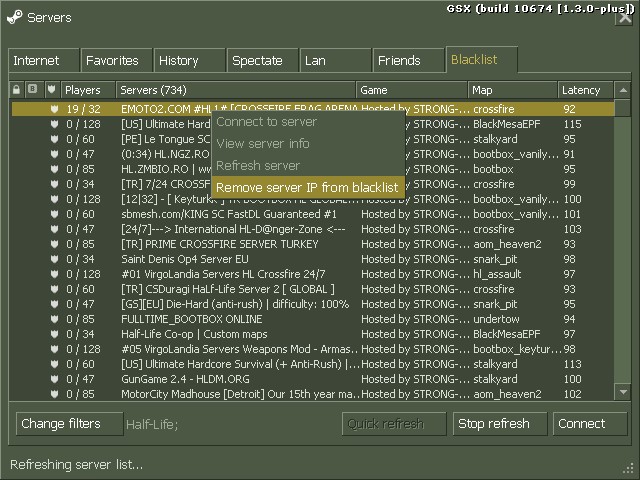Click latency value 115 for BlackMesaEPF row
640x480 pixels.
pyautogui.click(x=572, y=124)
